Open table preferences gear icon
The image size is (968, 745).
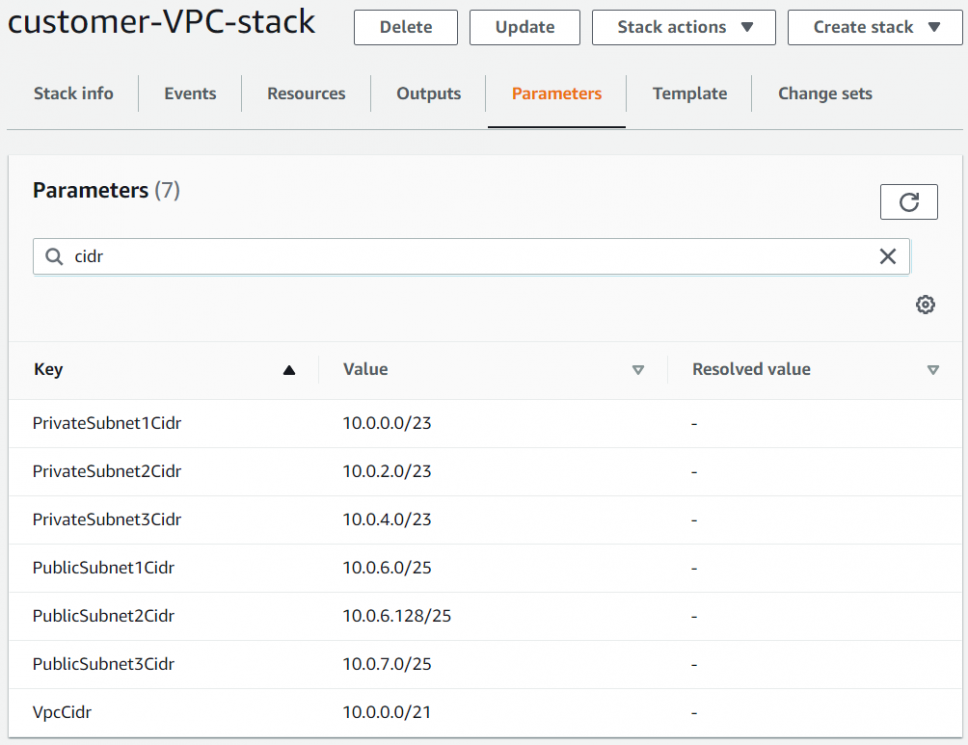click(925, 304)
